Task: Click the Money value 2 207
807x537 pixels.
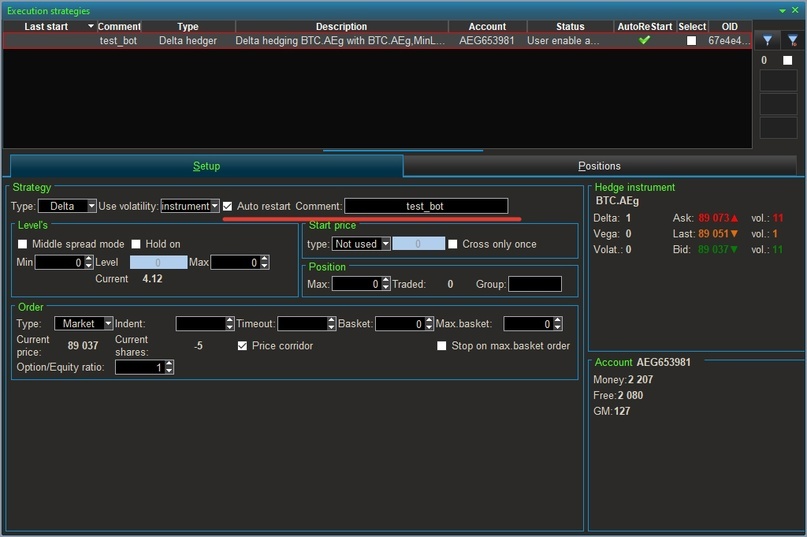Action: pyautogui.click(x=640, y=379)
